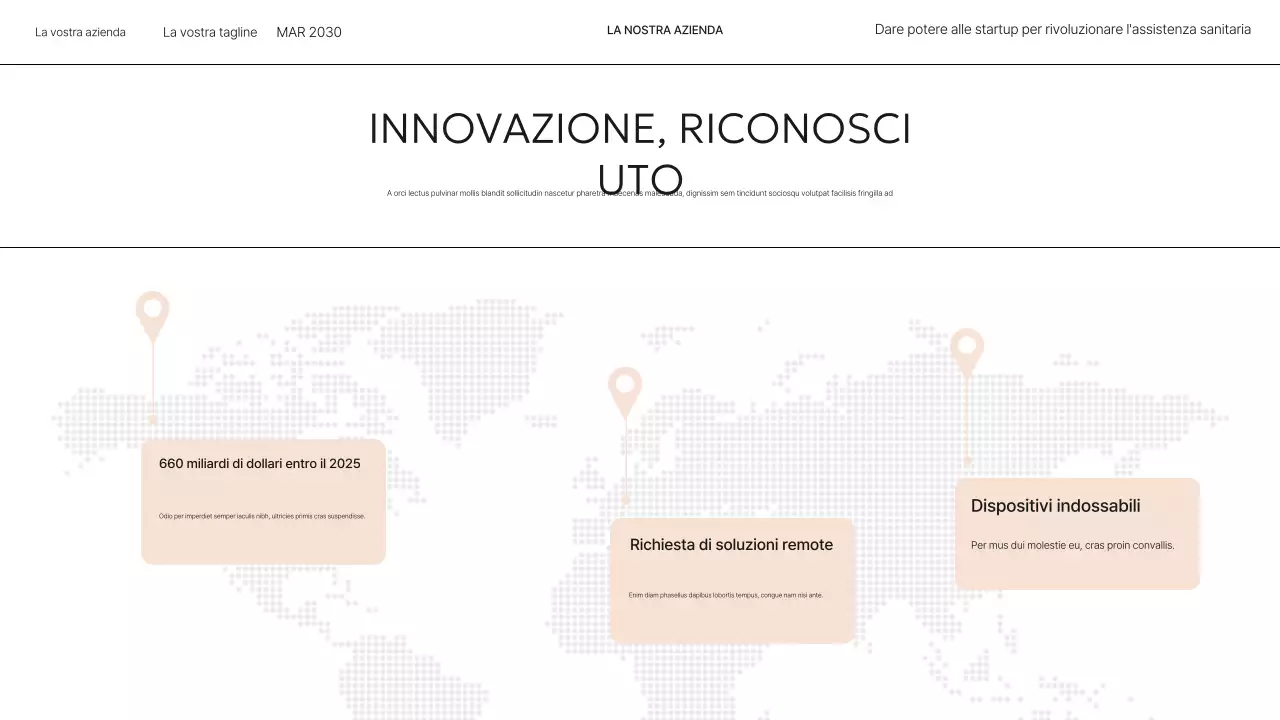
Task: Select the '660 miliardi di dollari entro il 2025' heading
Action: (260, 464)
